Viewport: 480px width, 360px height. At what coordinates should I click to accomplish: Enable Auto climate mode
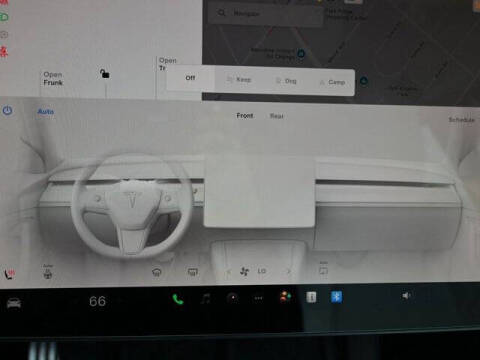46,111
